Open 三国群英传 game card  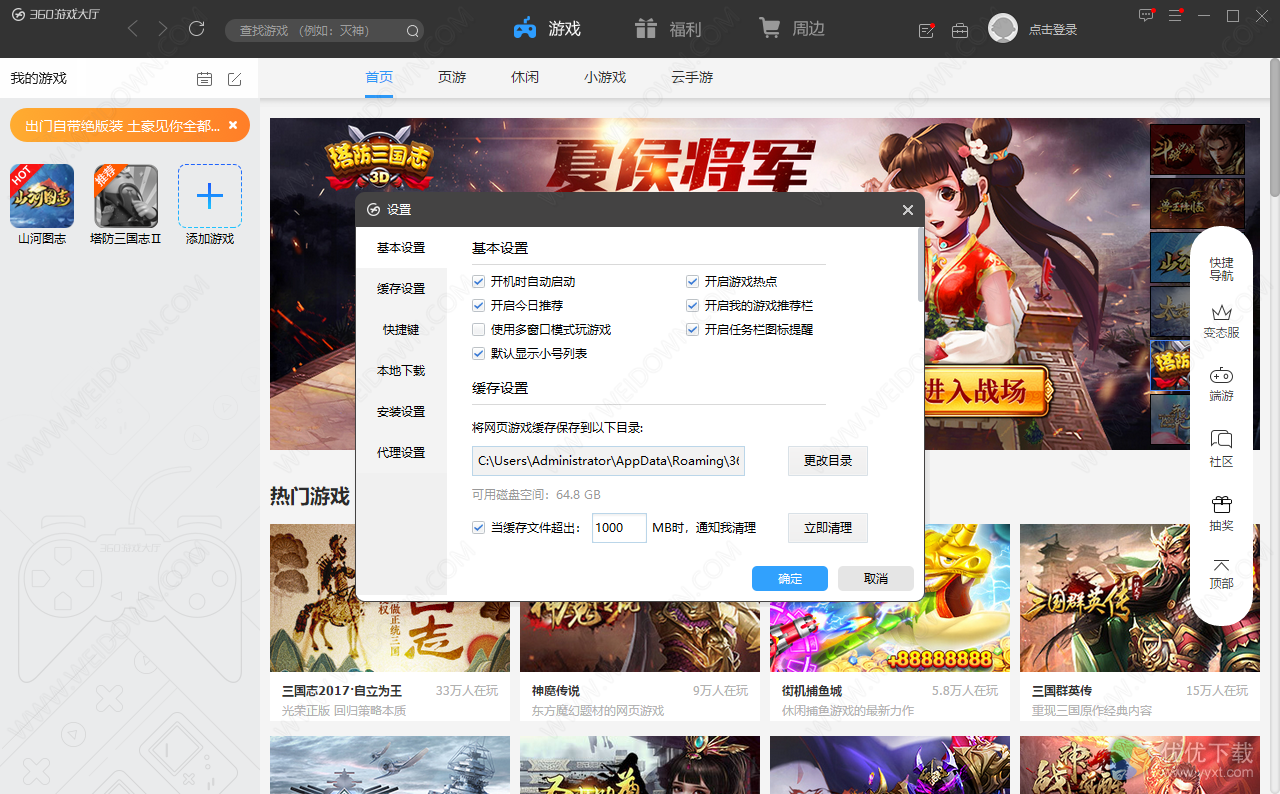(1140, 622)
